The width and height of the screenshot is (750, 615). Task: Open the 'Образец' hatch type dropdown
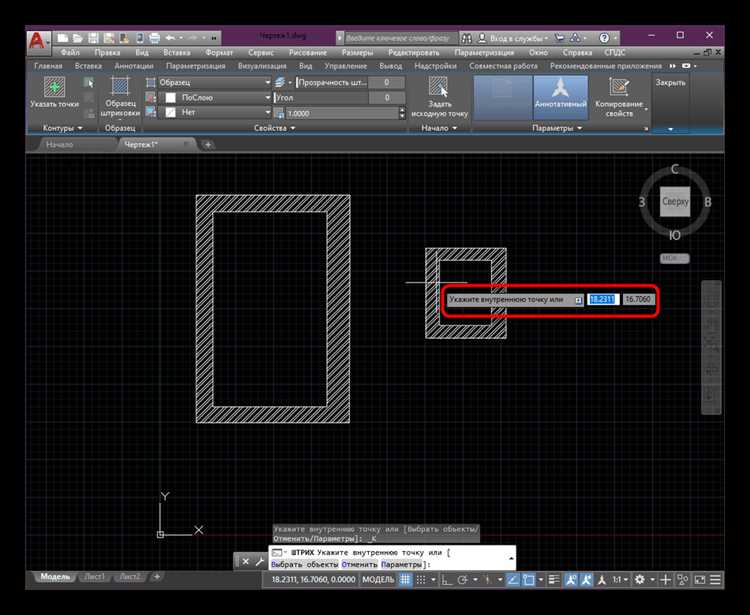coord(214,83)
